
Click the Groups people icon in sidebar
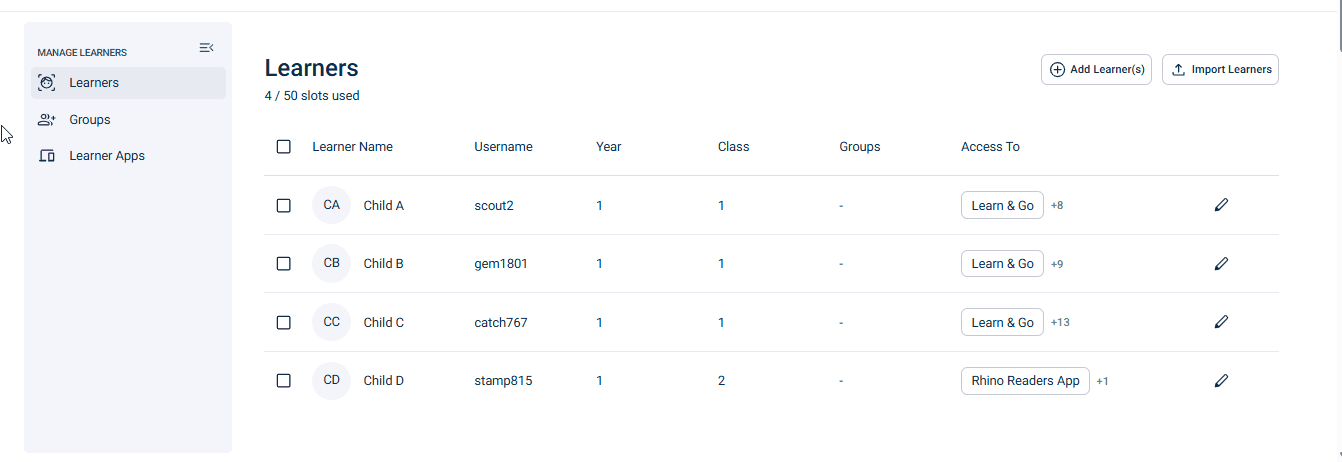[46, 120]
